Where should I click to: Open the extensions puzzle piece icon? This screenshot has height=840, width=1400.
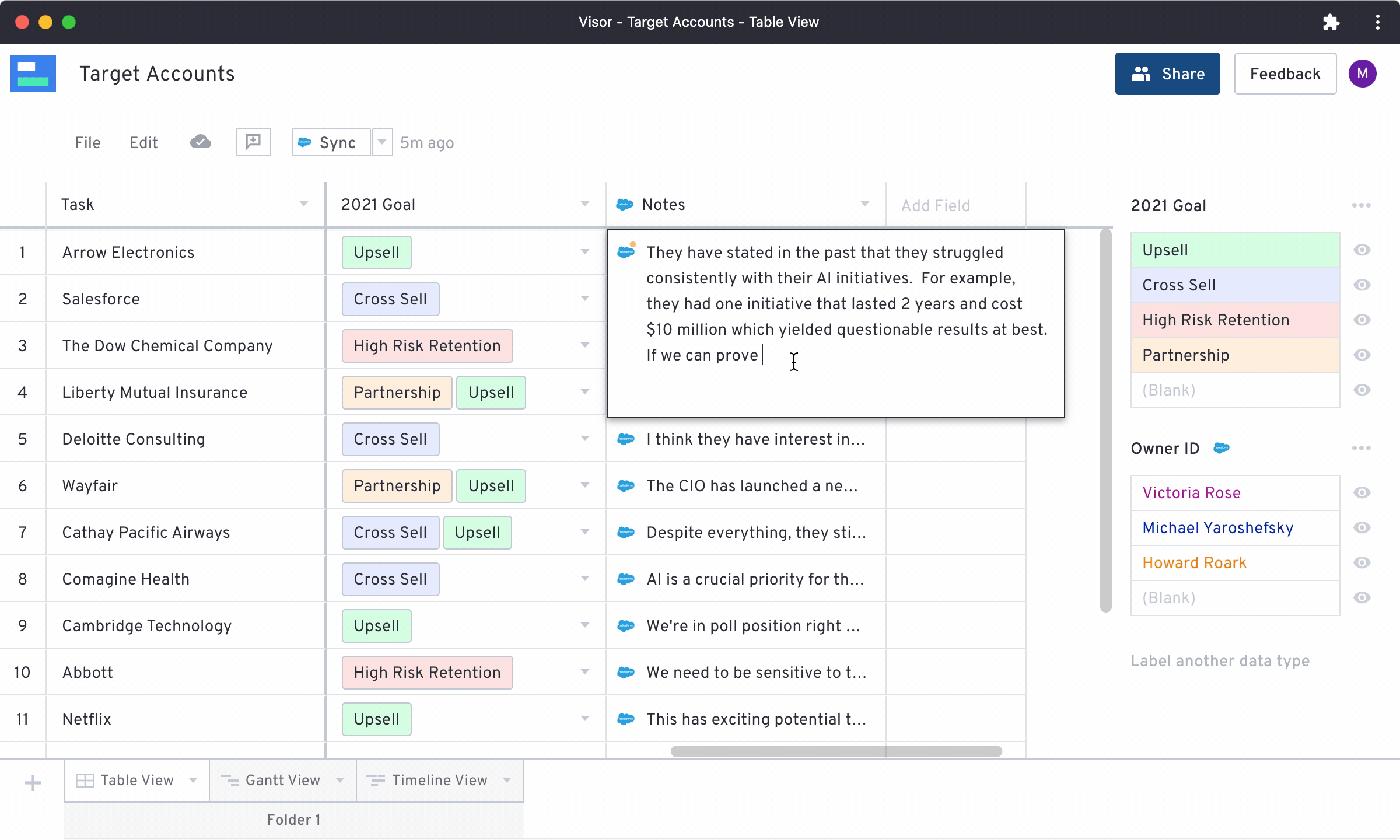tap(1331, 22)
